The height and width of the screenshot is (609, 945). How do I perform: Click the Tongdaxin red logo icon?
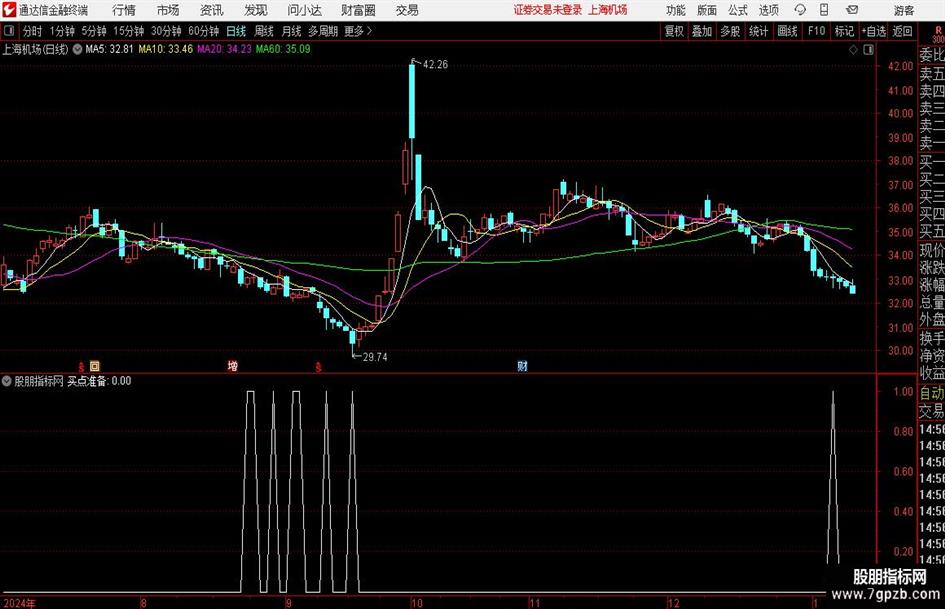tap(9, 10)
